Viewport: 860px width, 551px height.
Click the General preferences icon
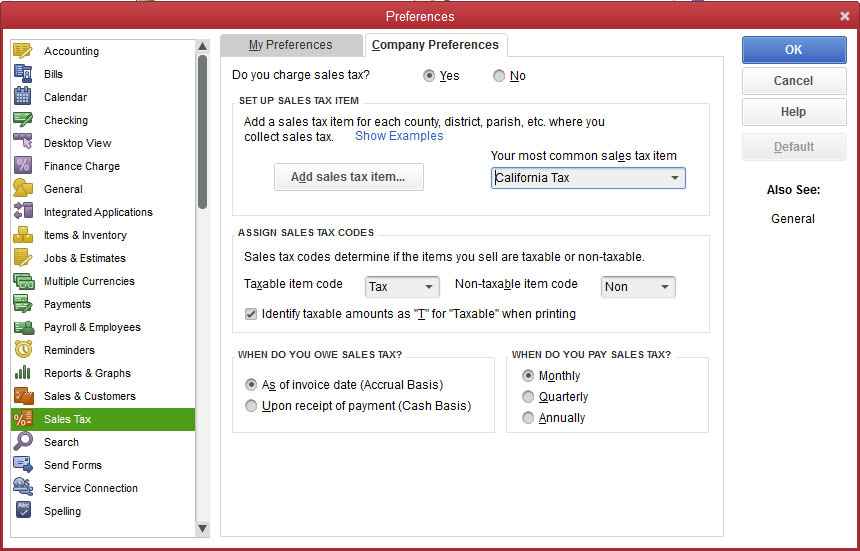pyautogui.click(x=23, y=189)
